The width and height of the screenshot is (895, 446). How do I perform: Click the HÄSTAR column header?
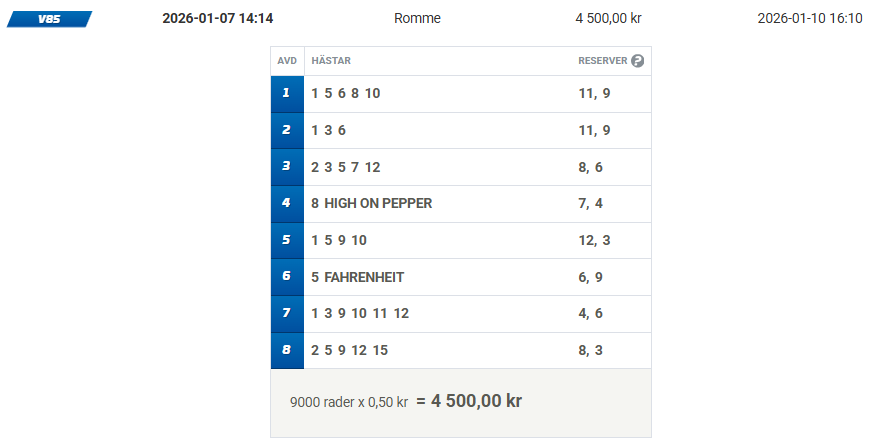[331, 61]
